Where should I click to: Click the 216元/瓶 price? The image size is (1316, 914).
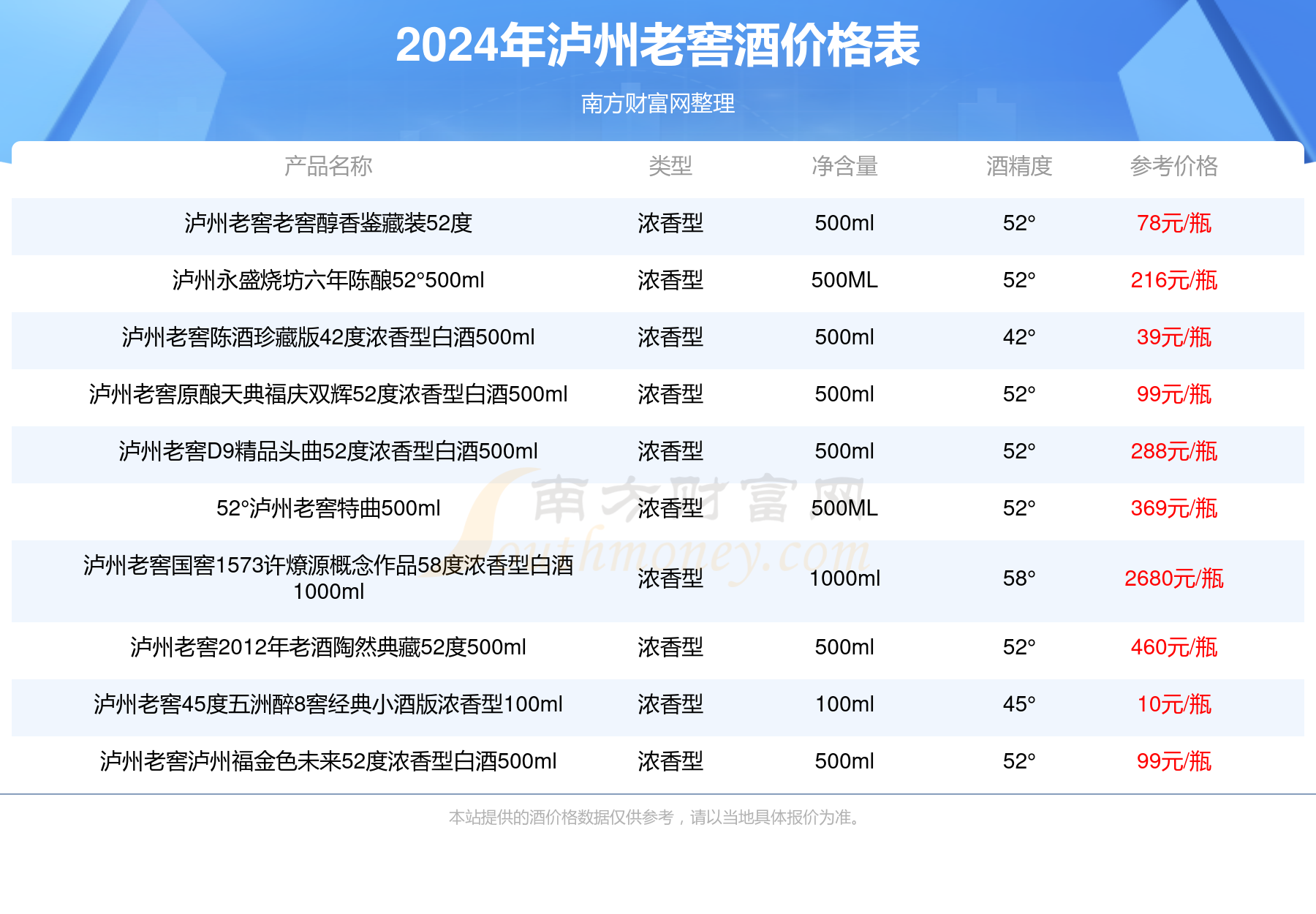point(1174,280)
